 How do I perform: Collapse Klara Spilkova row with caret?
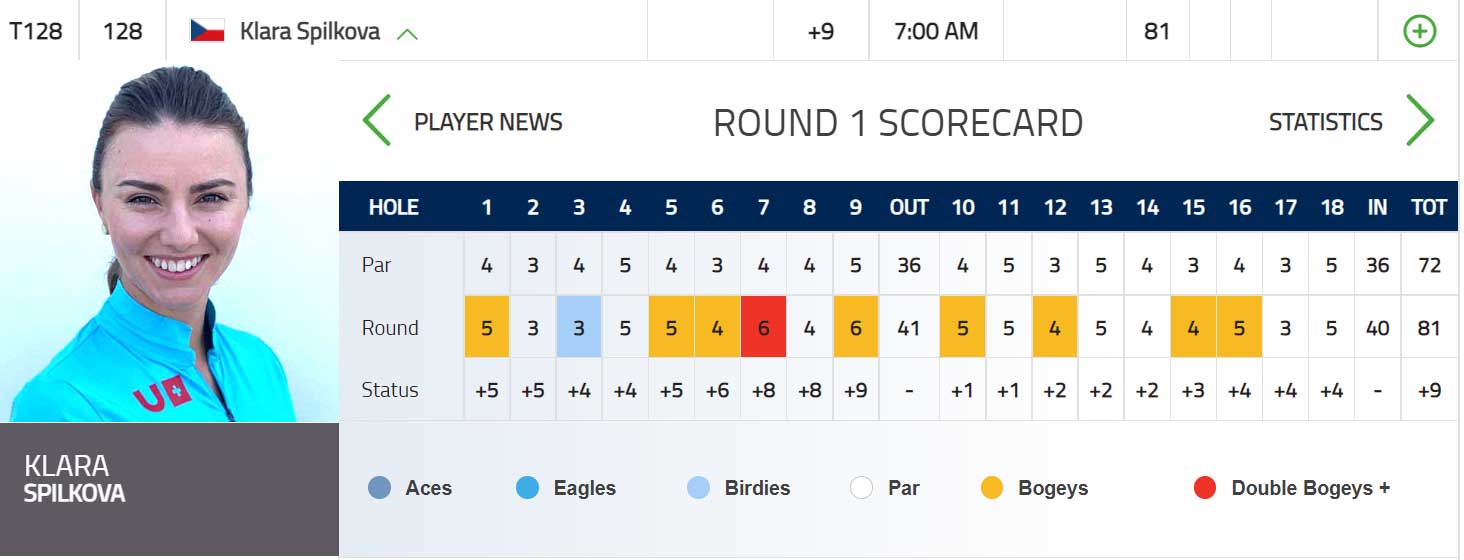point(406,33)
